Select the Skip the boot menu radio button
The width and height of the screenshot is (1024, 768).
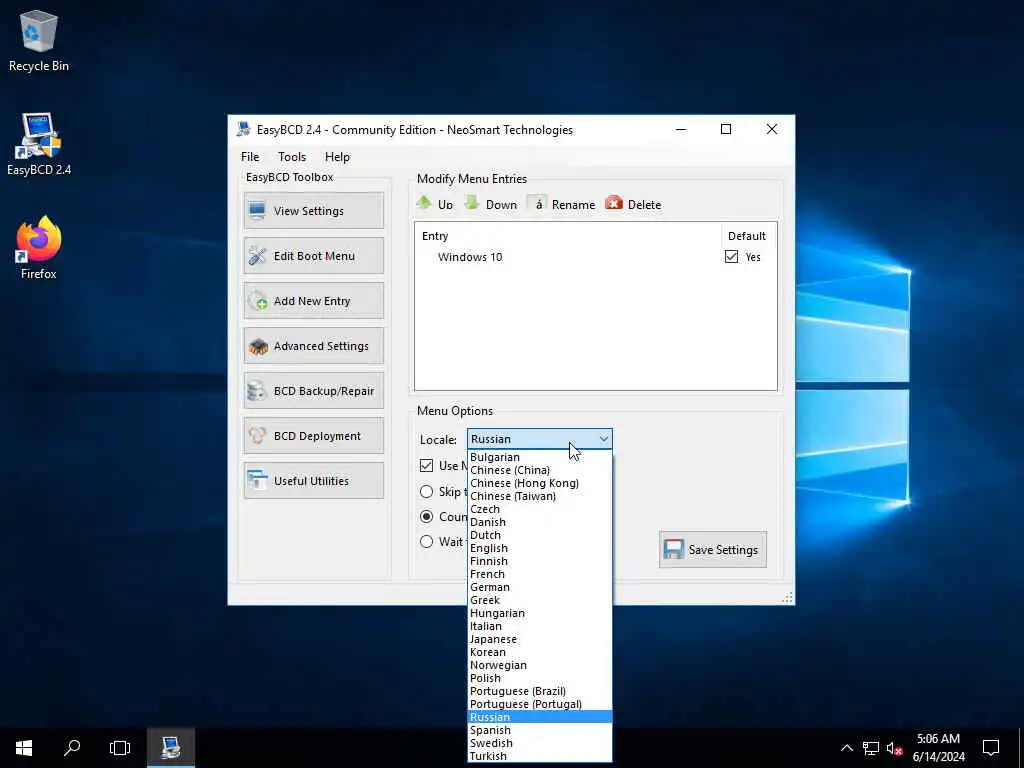pos(426,491)
